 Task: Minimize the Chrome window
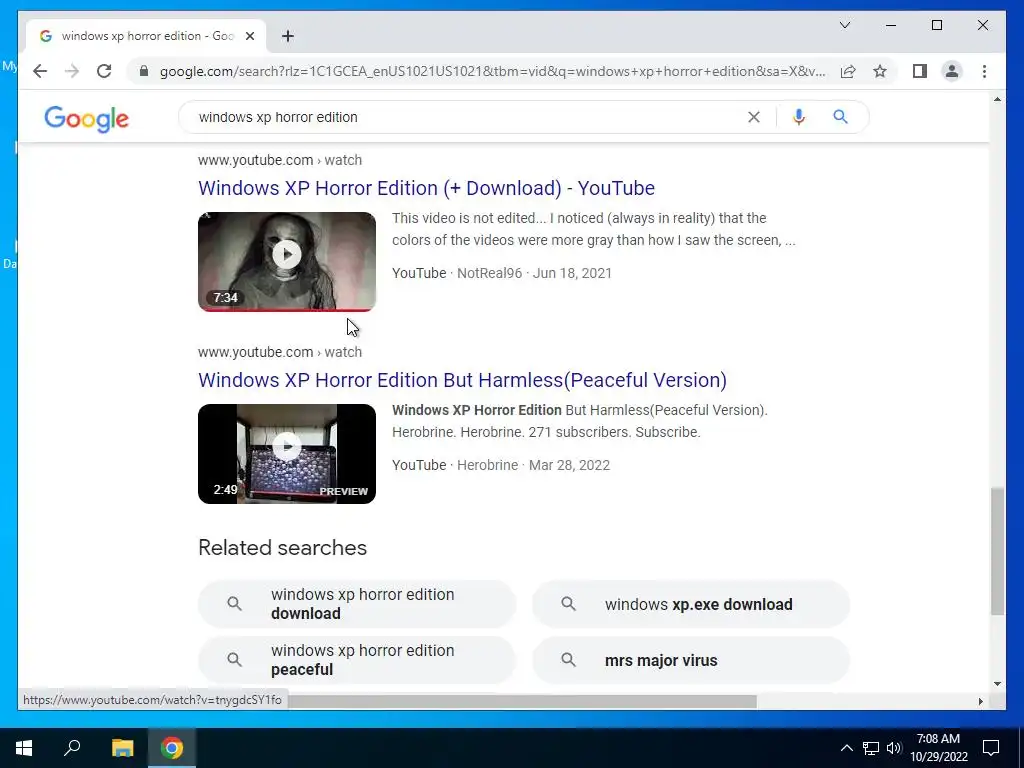pyautogui.click(x=891, y=25)
